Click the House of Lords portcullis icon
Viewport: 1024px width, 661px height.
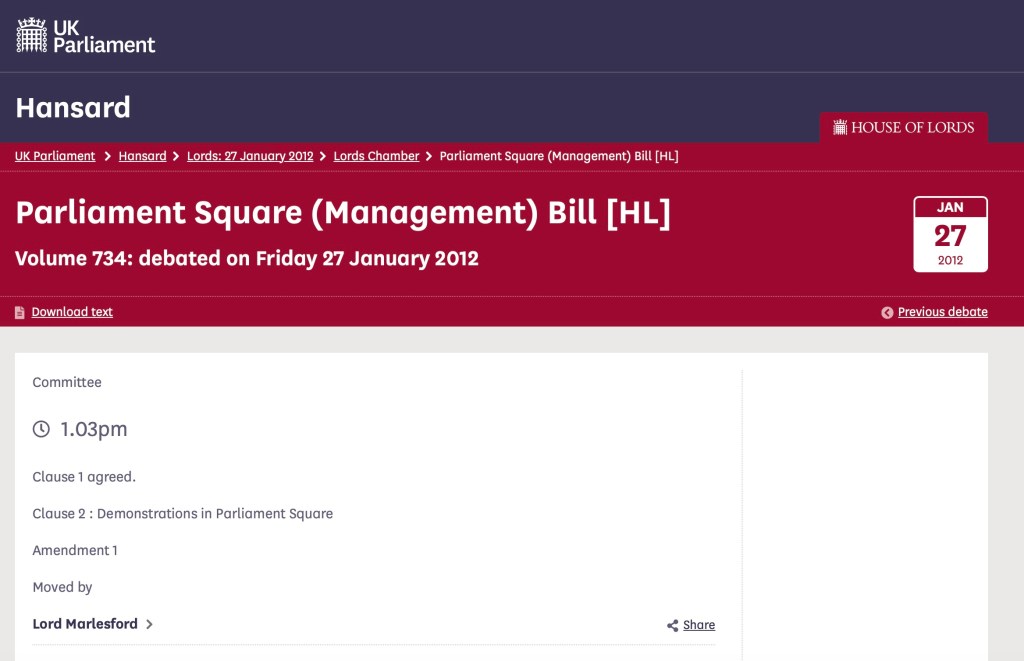(x=840, y=127)
